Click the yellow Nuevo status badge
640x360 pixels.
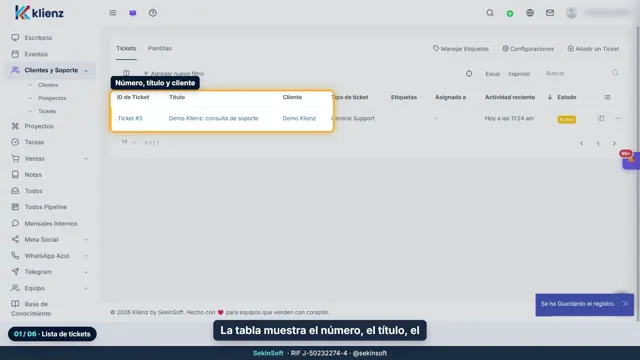[567, 119]
